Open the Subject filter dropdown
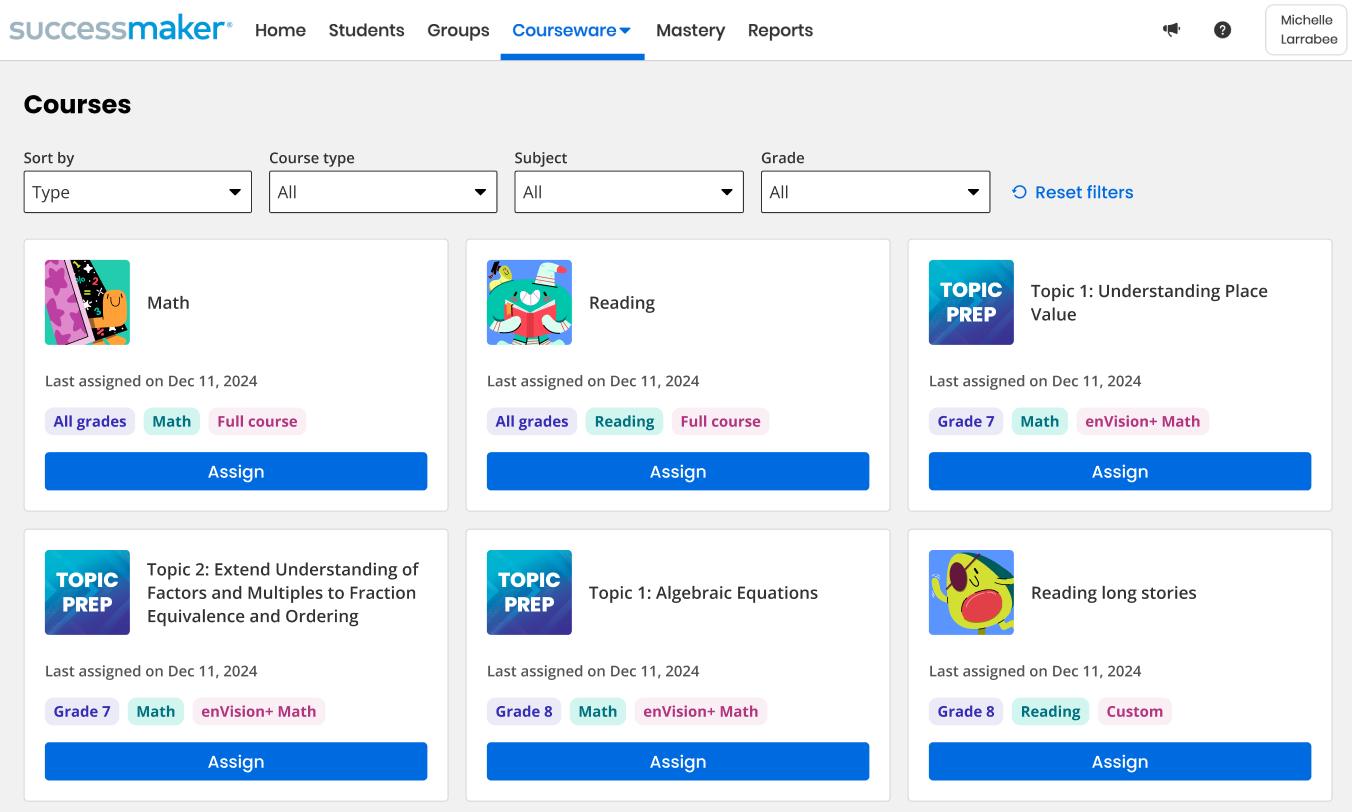 [629, 192]
